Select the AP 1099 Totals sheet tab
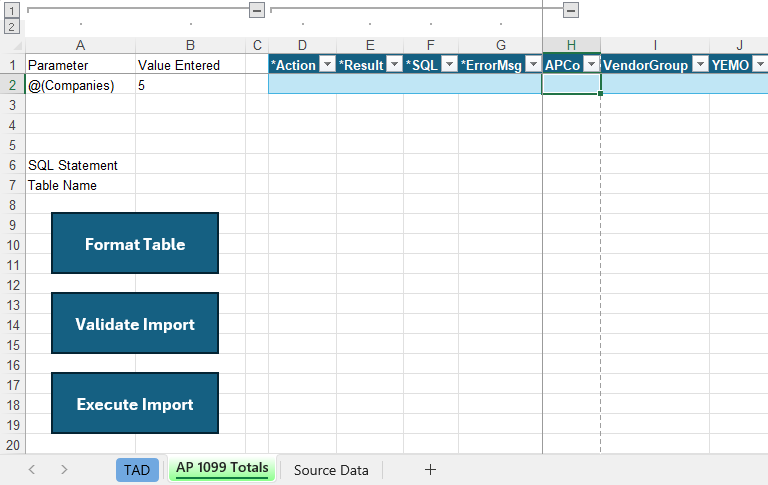This screenshot has width=768, height=485. tap(222, 468)
